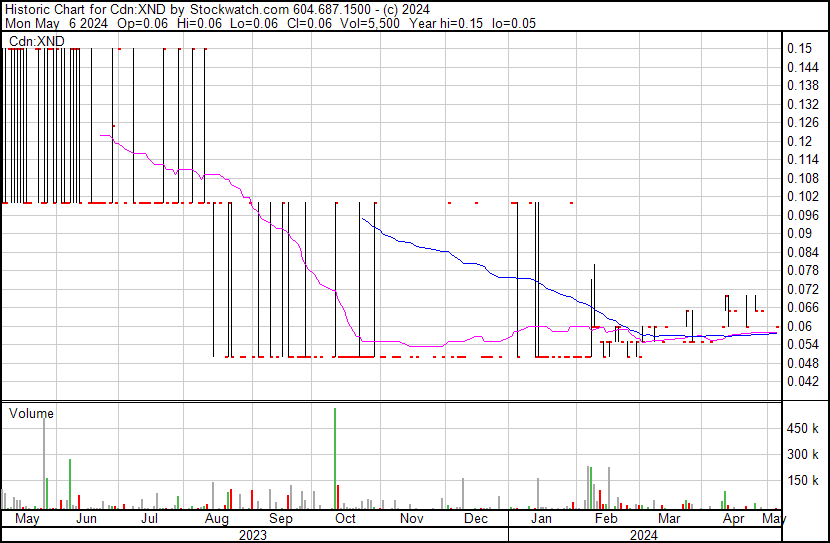830x543 pixels.
Task: Click the 150 k volume axis label
Action: click(x=803, y=480)
